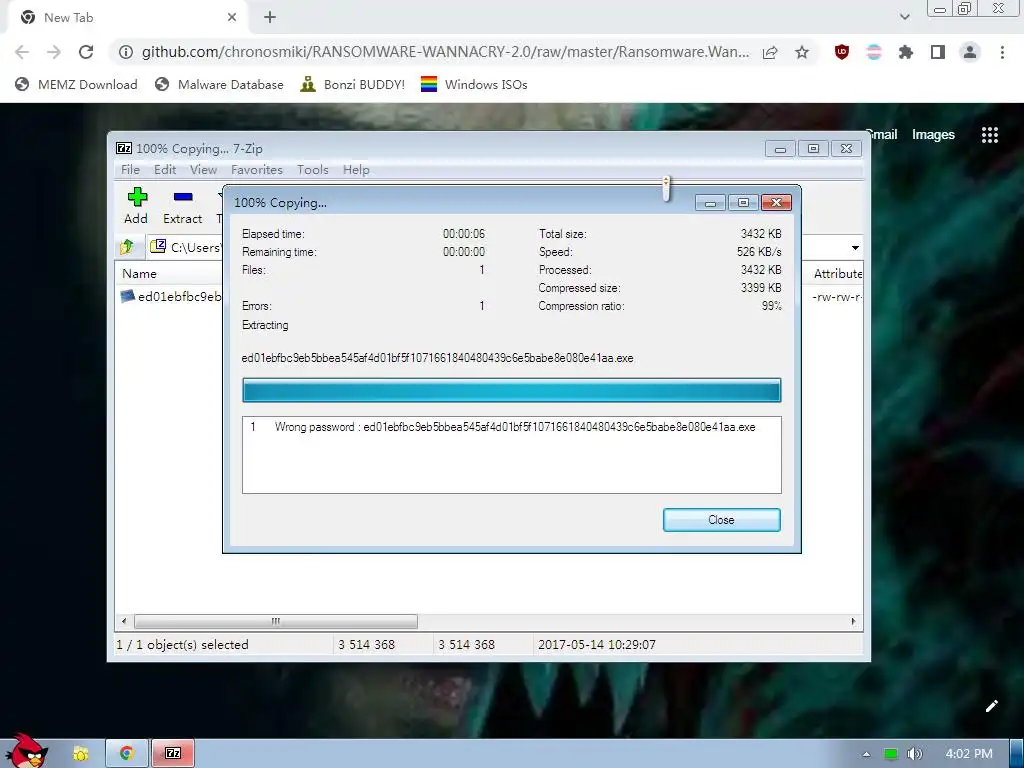Reload the Chrome page
The height and width of the screenshot is (768, 1024).
point(86,52)
